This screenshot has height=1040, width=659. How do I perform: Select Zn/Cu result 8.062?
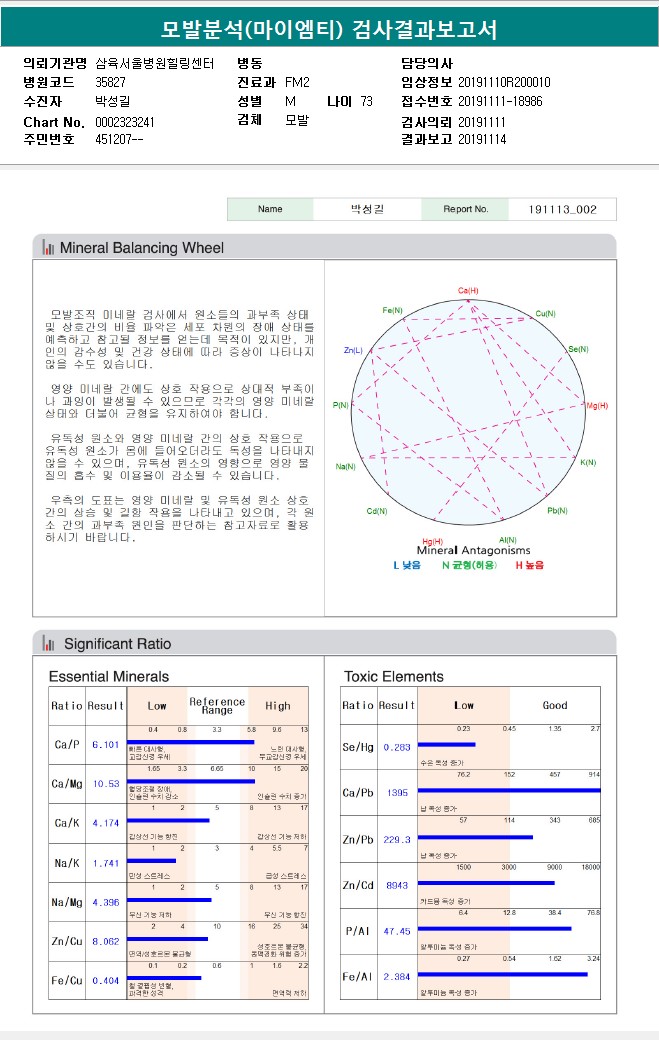[x=106, y=941]
